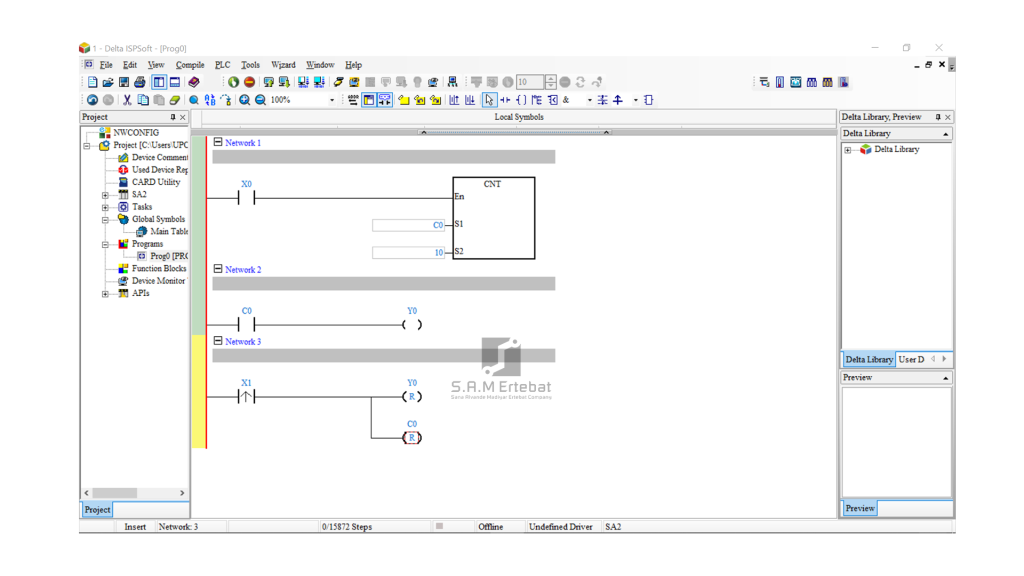Click the Cut scissors icon
This screenshot has width=1024, height=576.
(127, 101)
